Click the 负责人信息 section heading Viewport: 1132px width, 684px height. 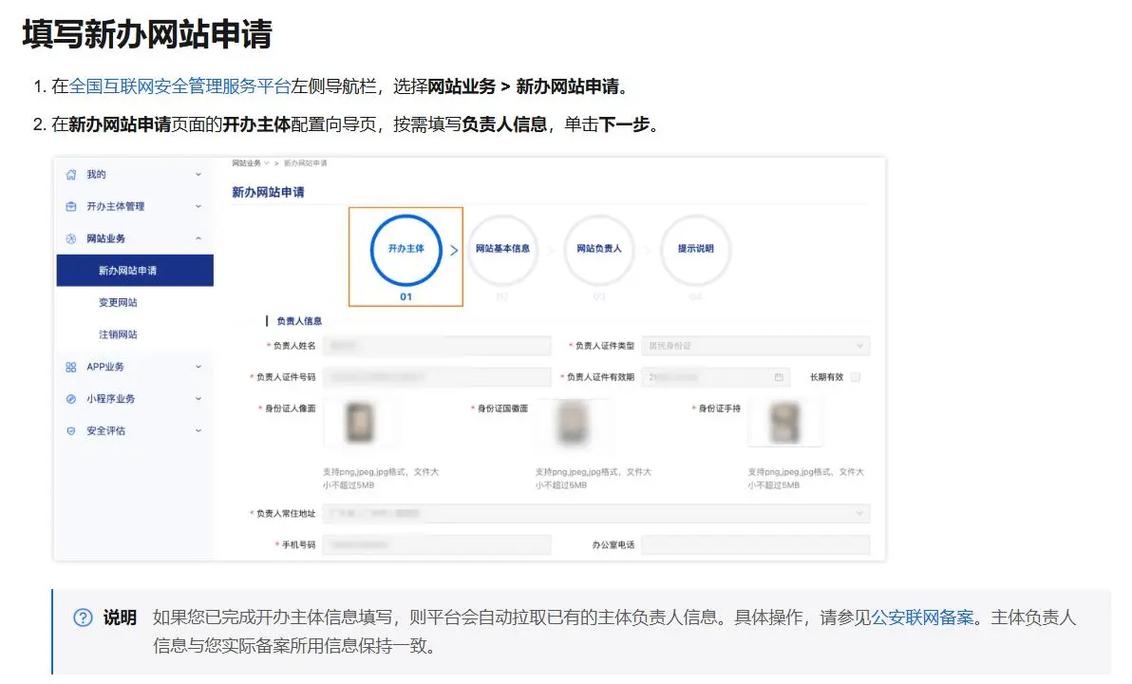(x=300, y=321)
